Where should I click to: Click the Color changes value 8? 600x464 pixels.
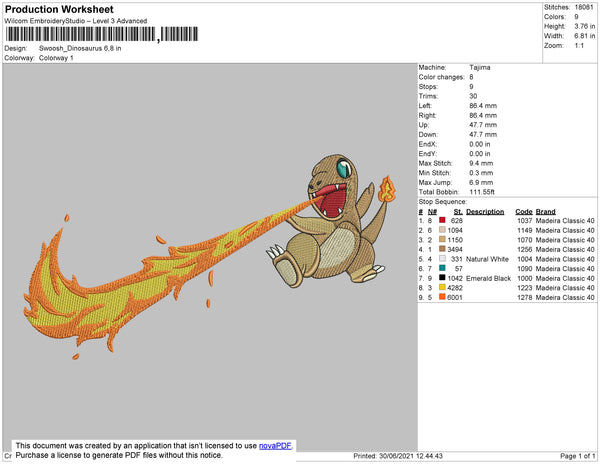point(471,77)
